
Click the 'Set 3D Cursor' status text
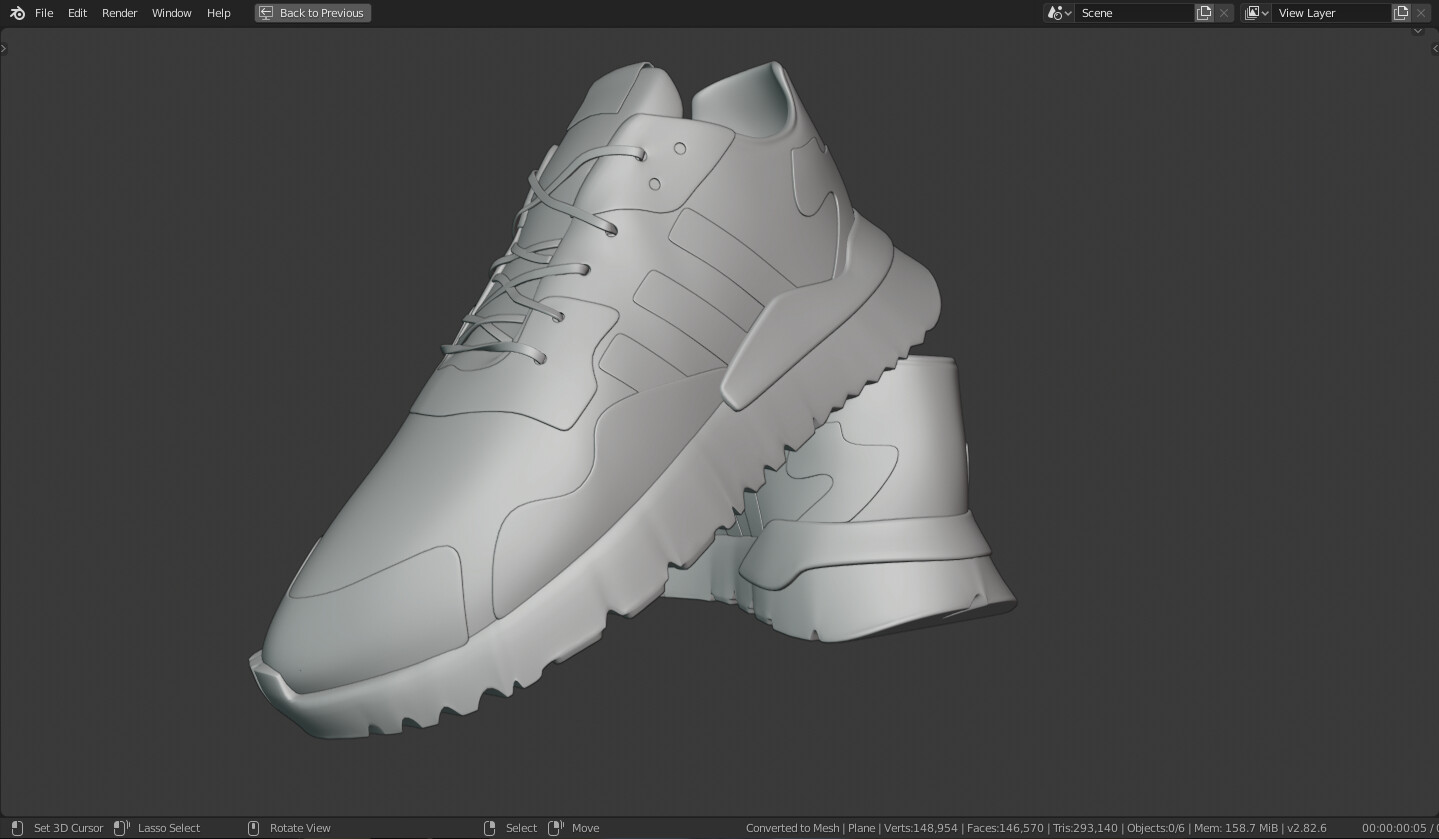pos(68,828)
